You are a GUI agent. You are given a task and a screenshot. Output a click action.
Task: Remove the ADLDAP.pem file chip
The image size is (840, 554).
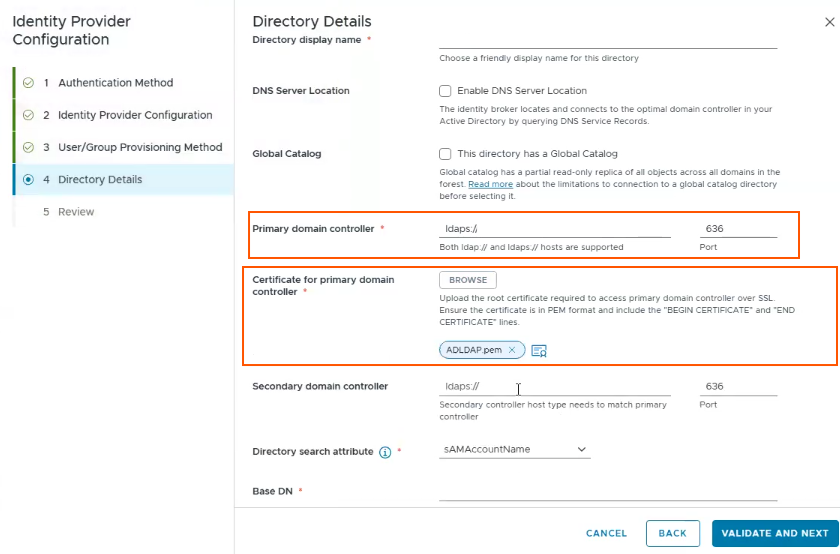pos(512,350)
